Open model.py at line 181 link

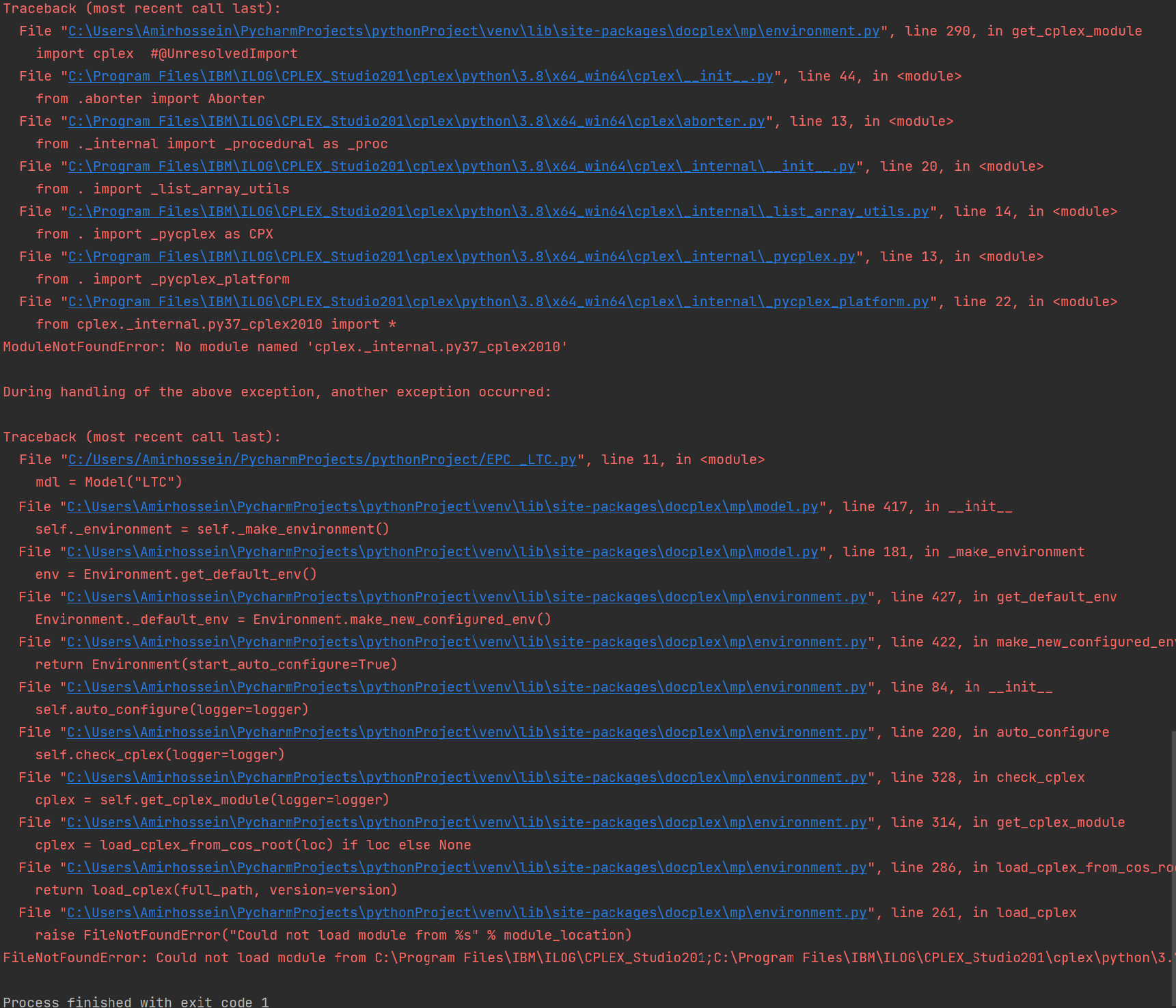point(440,551)
